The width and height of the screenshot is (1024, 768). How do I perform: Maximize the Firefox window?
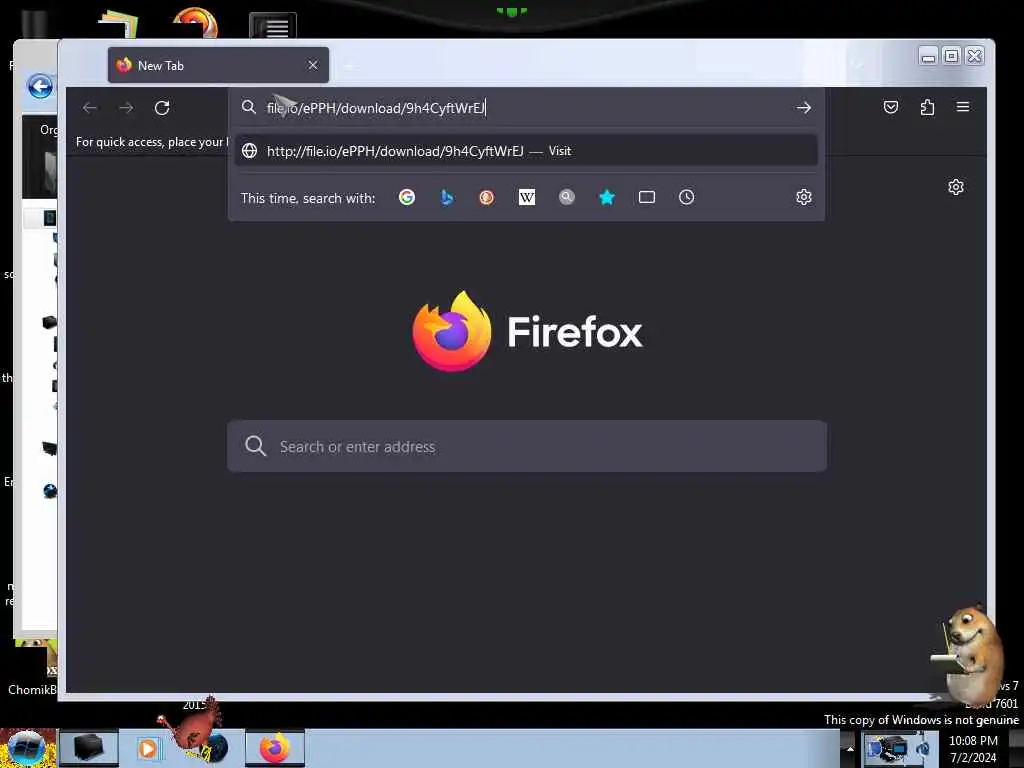(952, 57)
